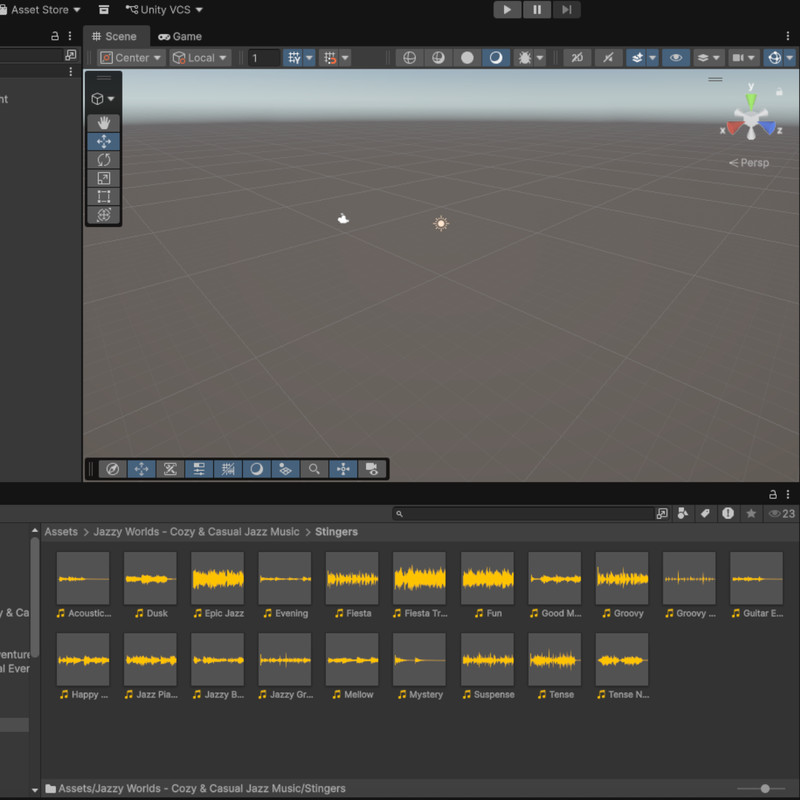Image resolution: width=800 pixels, height=800 pixels.
Task: Activate the Move tool in the Scene toolbar
Action: click(104, 141)
